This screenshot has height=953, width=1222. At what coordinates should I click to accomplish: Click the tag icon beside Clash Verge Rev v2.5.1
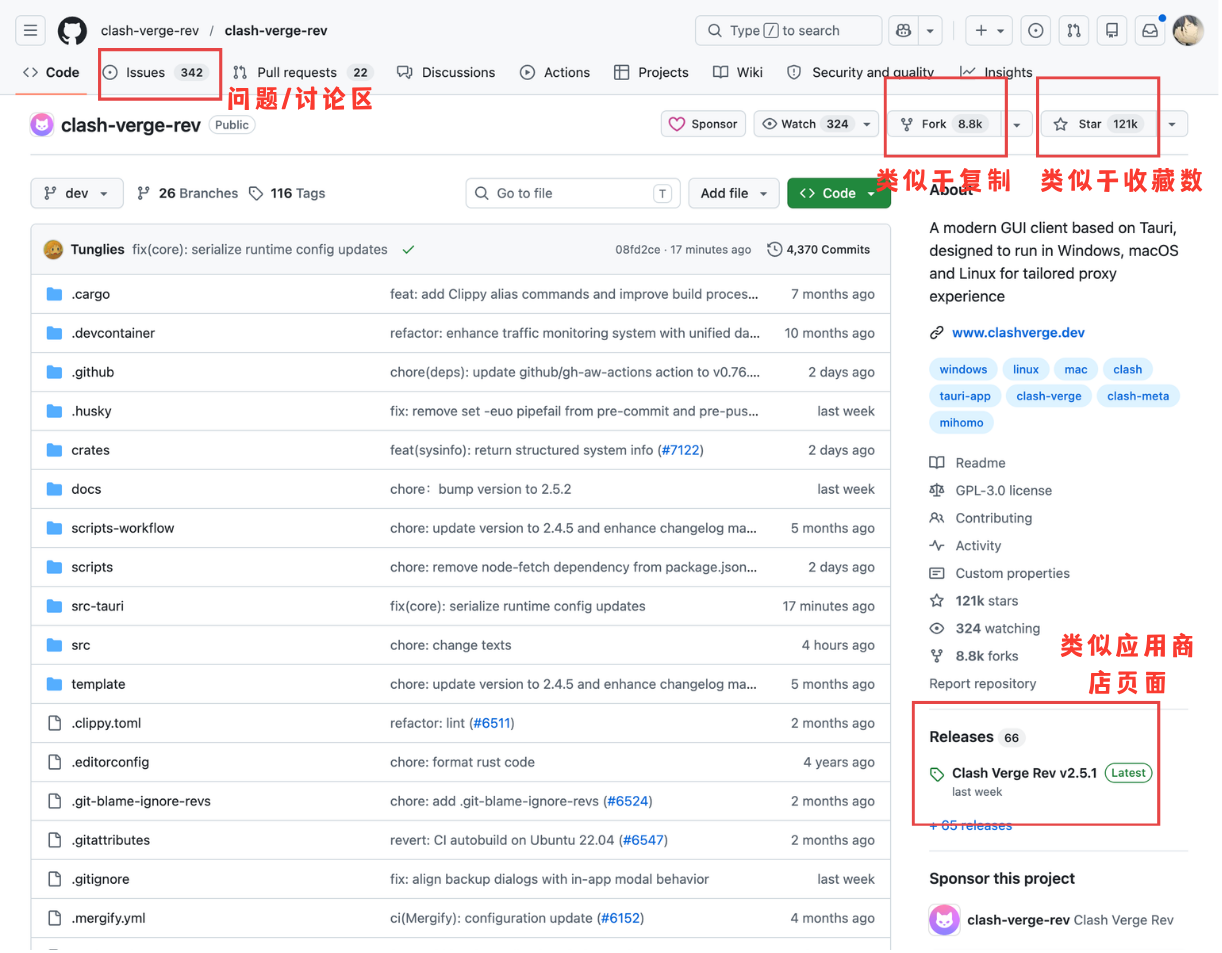pyautogui.click(x=937, y=774)
